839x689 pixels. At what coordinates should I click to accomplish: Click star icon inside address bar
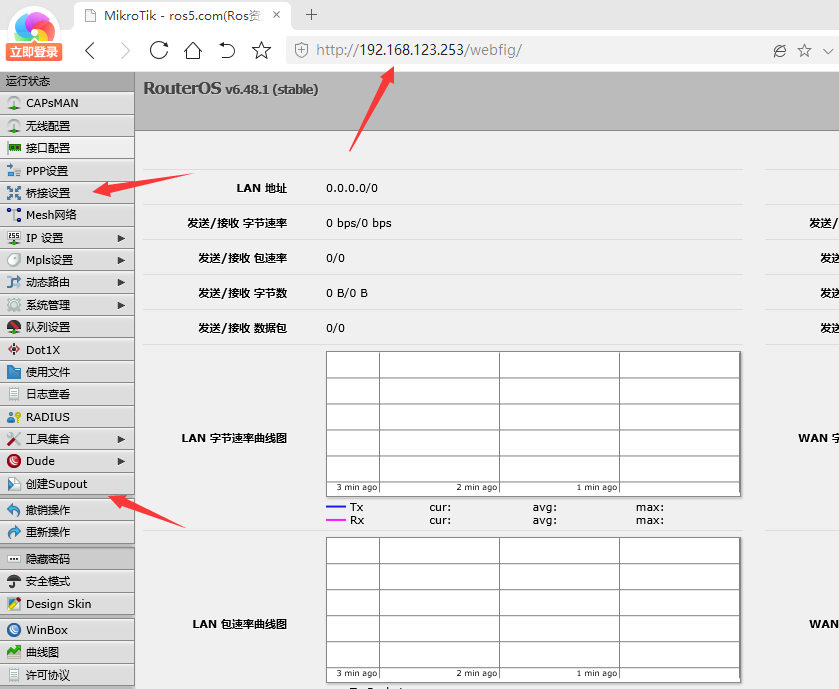[804, 51]
